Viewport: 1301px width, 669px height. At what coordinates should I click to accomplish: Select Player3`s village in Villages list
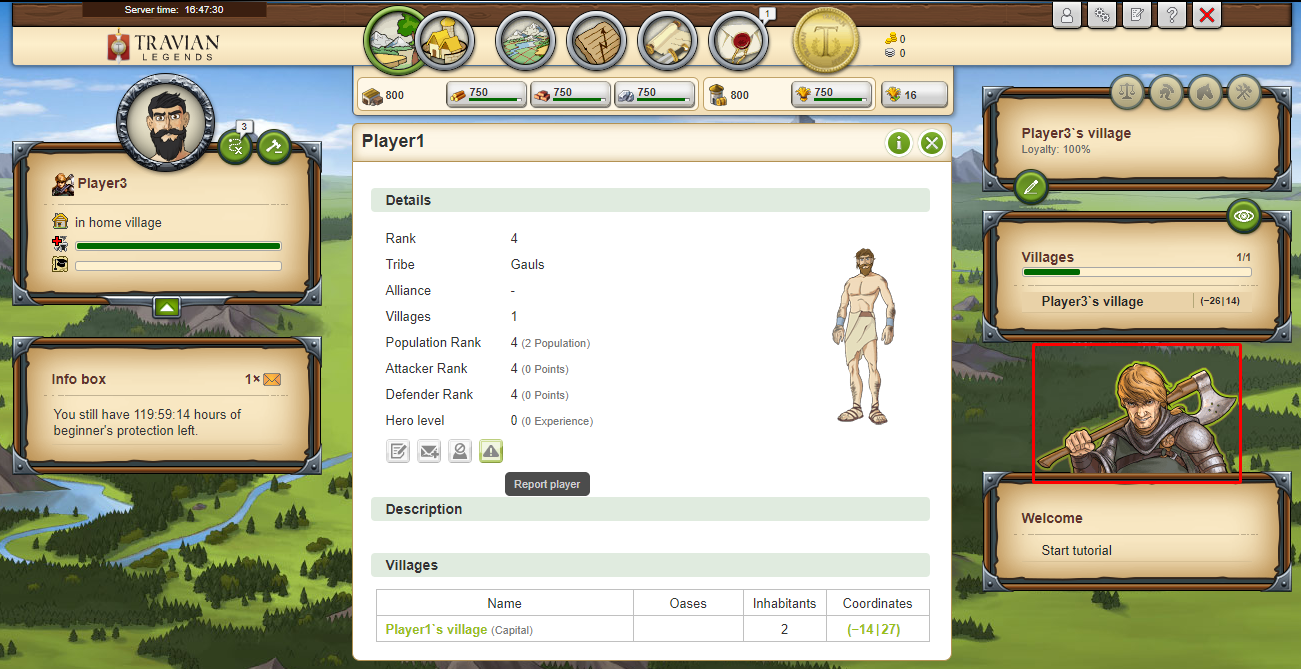click(1092, 301)
